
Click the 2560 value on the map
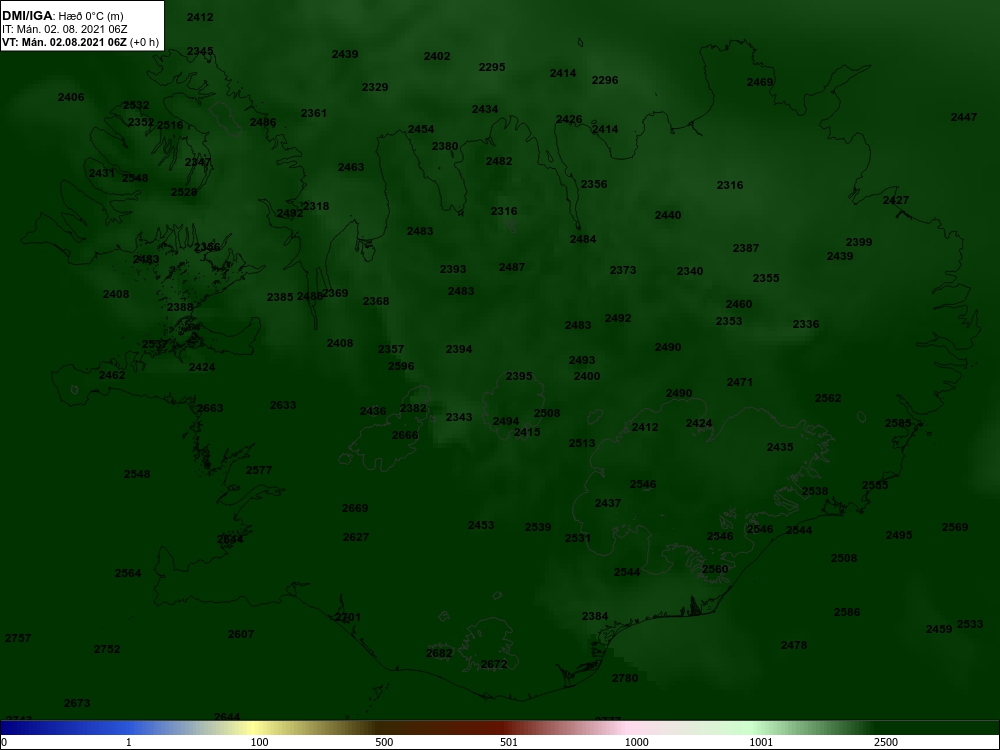click(714, 569)
